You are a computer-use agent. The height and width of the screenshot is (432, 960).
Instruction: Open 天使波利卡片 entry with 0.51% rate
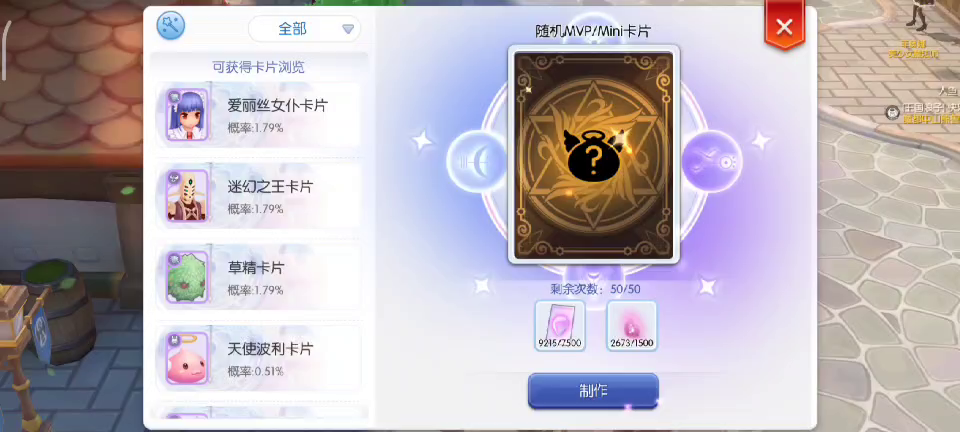tap(258, 358)
